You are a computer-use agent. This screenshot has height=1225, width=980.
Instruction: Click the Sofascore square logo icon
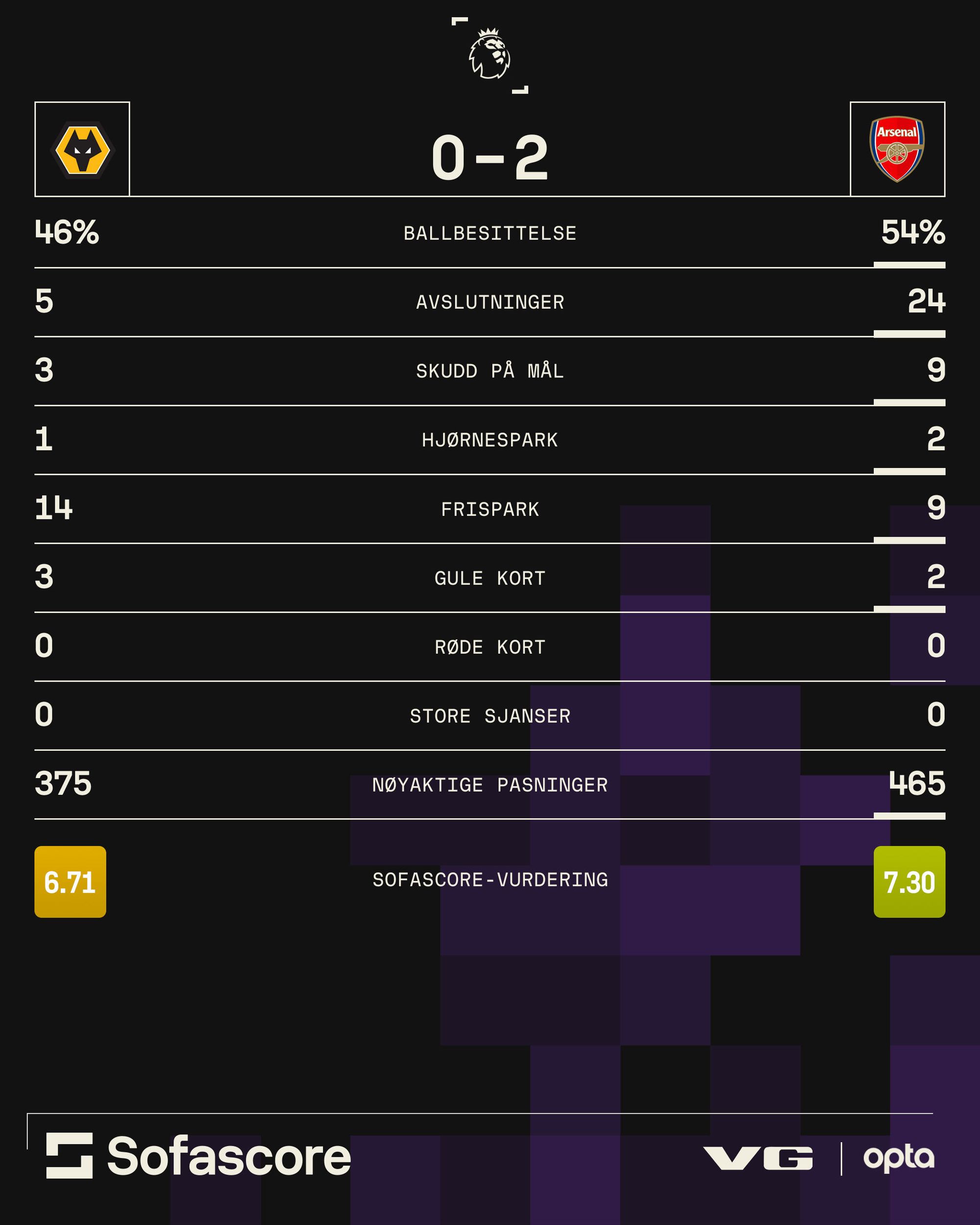(x=69, y=1155)
